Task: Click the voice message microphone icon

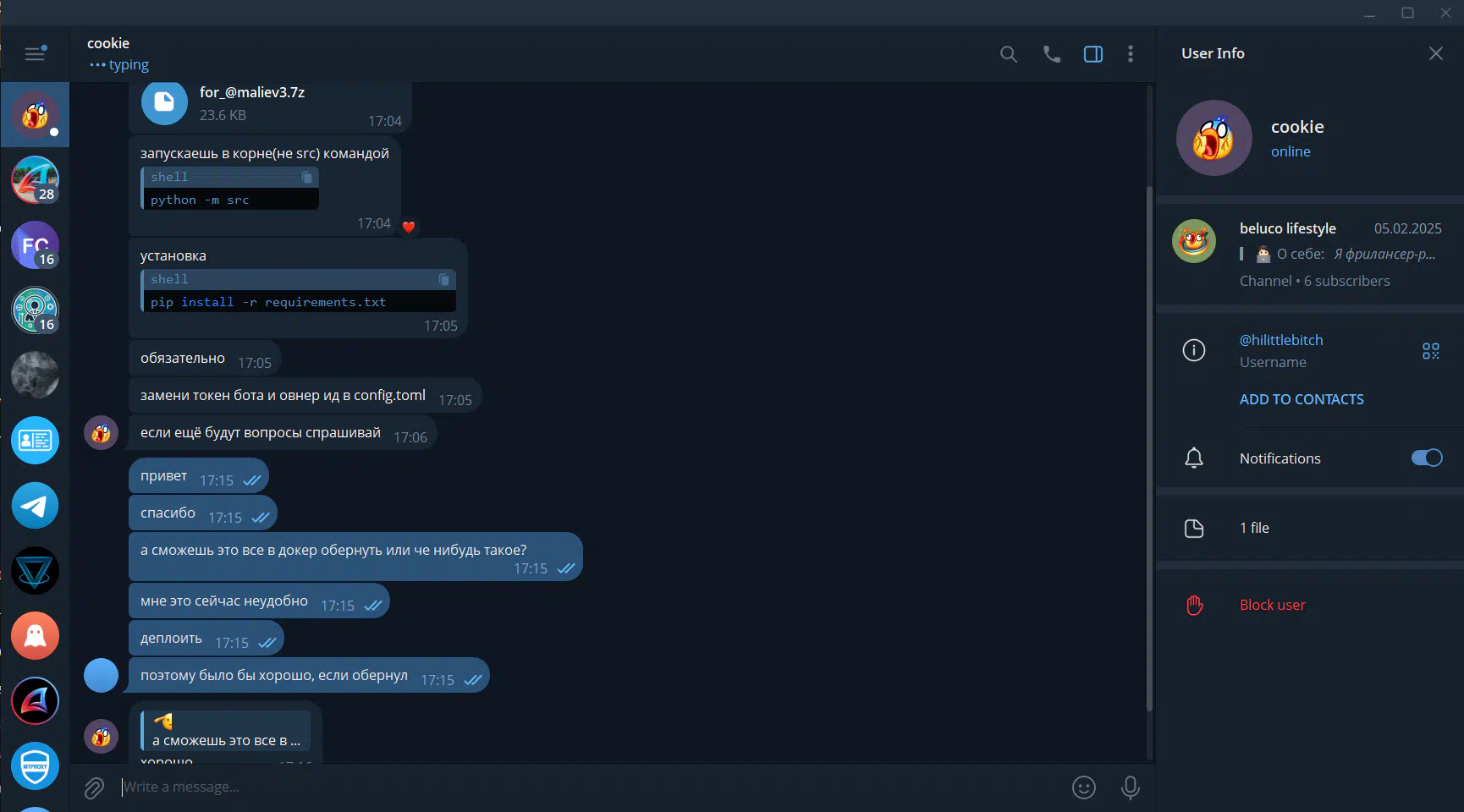Action: [x=1130, y=787]
